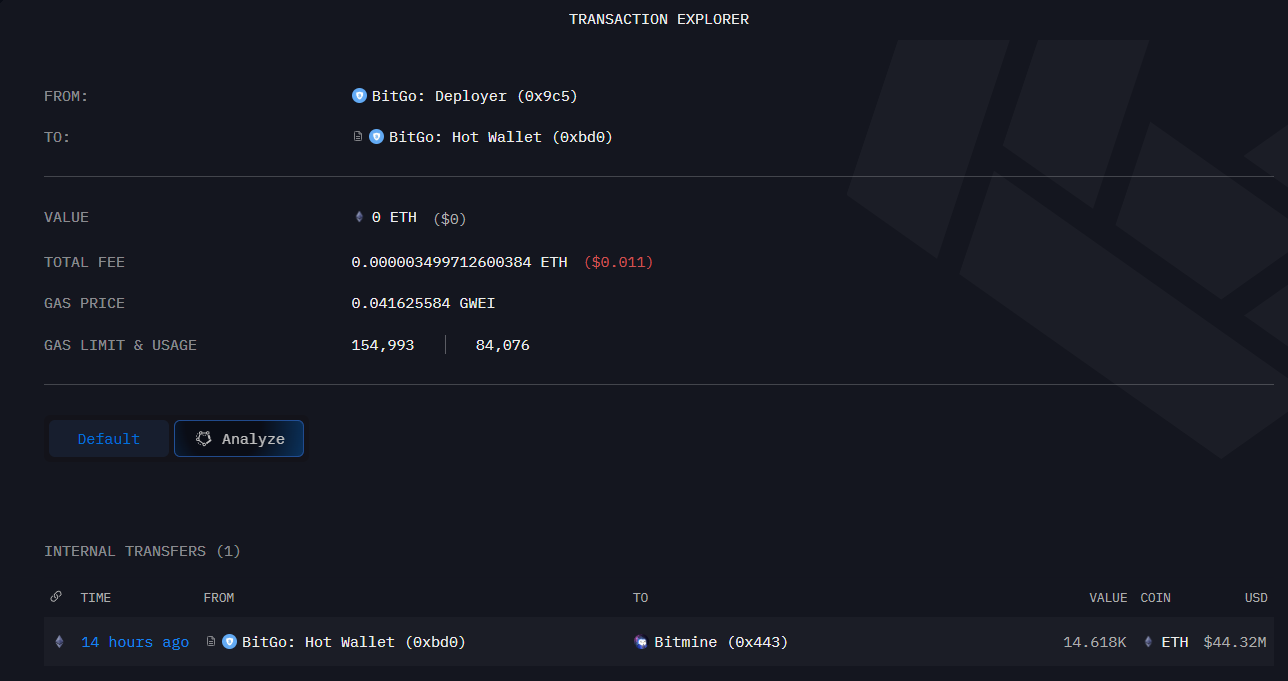Switch to the Default view tab

tap(109, 439)
